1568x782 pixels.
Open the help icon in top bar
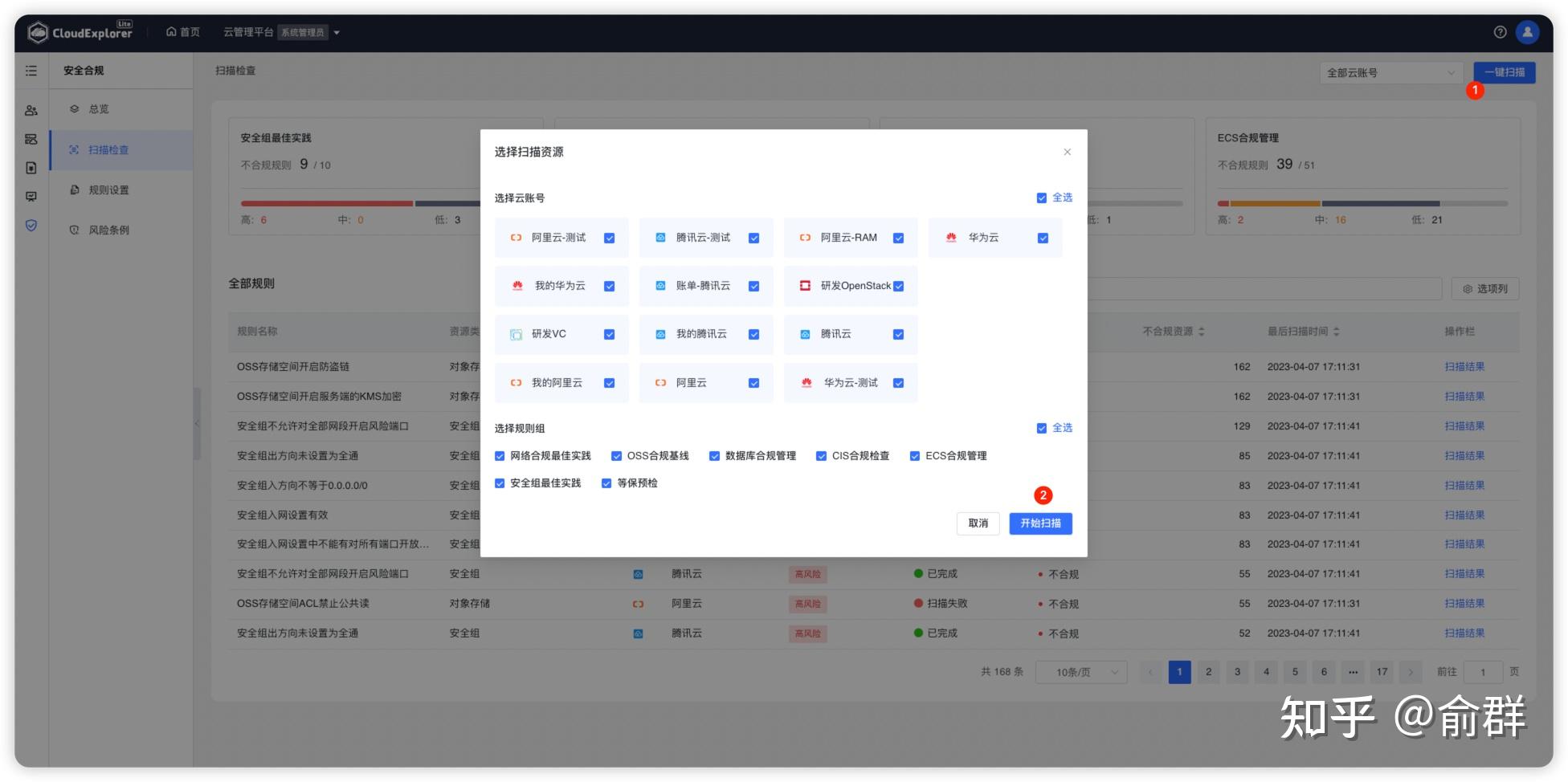1499,32
